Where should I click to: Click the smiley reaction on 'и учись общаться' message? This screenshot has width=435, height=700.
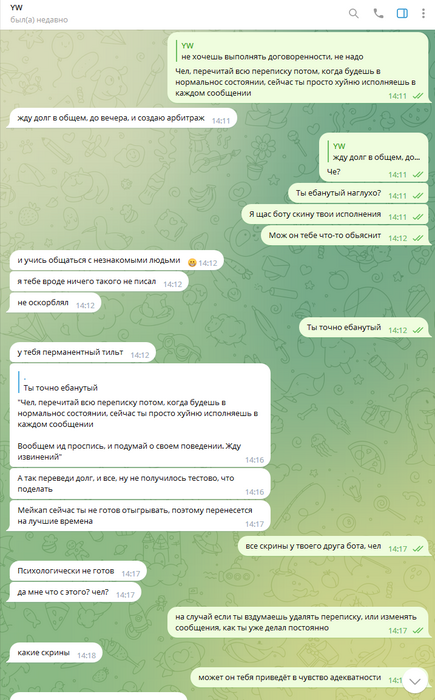pos(192,263)
